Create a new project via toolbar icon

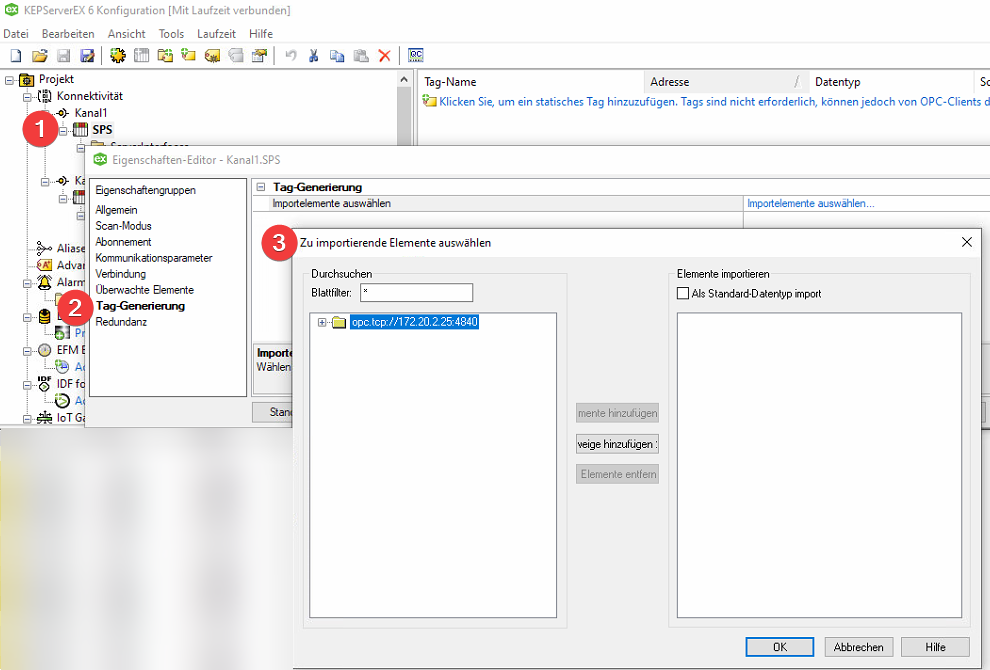tap(16, 56)
